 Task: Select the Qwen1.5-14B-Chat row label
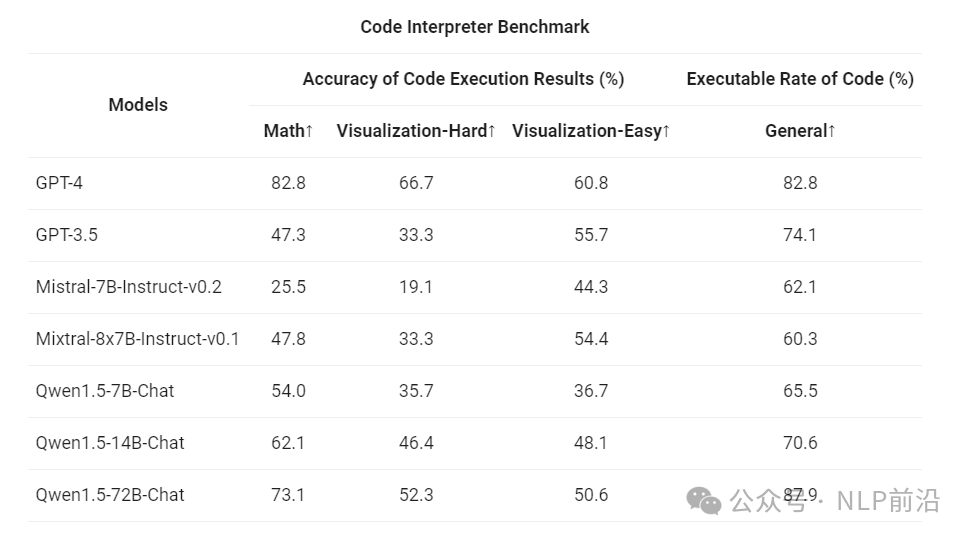pyautogui.click(x=110, y=443)
